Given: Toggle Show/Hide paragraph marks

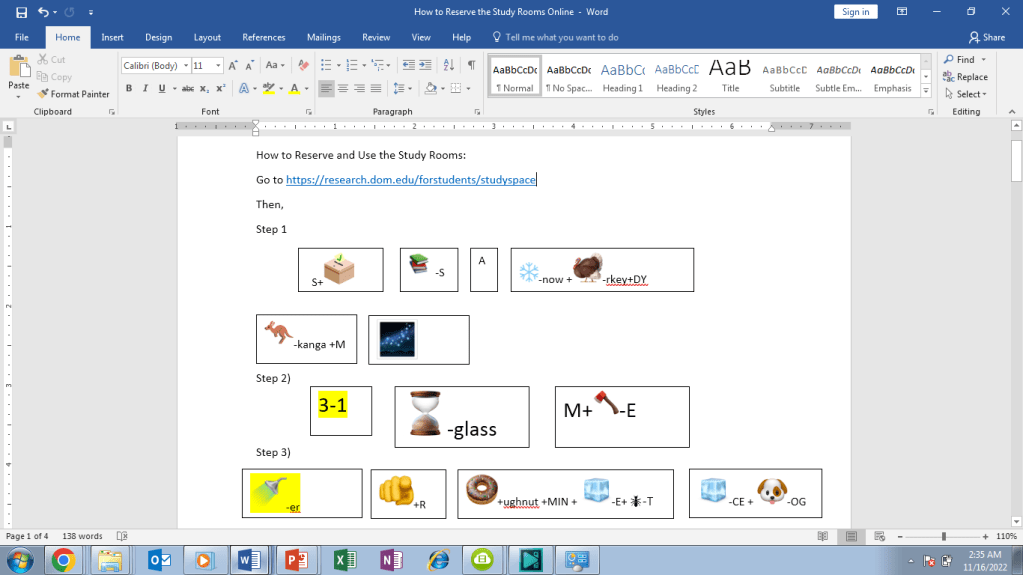Looking at the screenshot, I should click(x=471, y=66).
